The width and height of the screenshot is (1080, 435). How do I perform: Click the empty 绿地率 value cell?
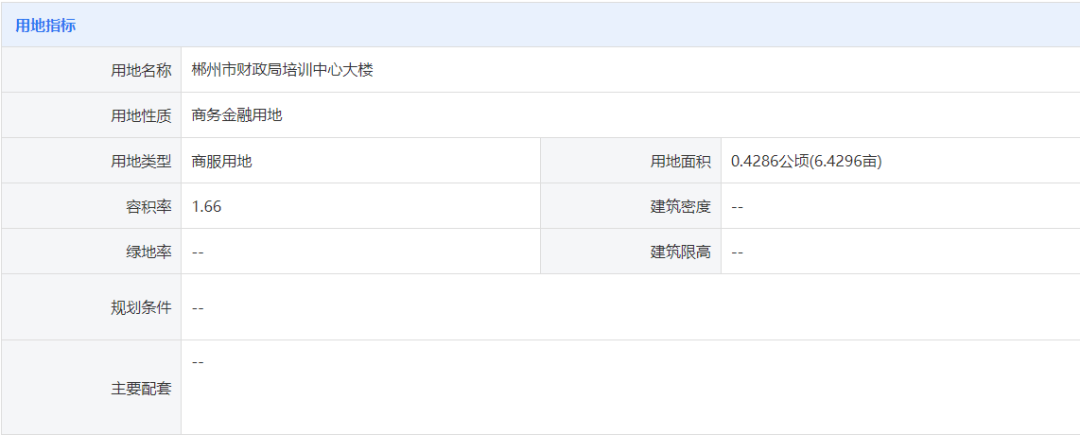(x=361, y=251)
